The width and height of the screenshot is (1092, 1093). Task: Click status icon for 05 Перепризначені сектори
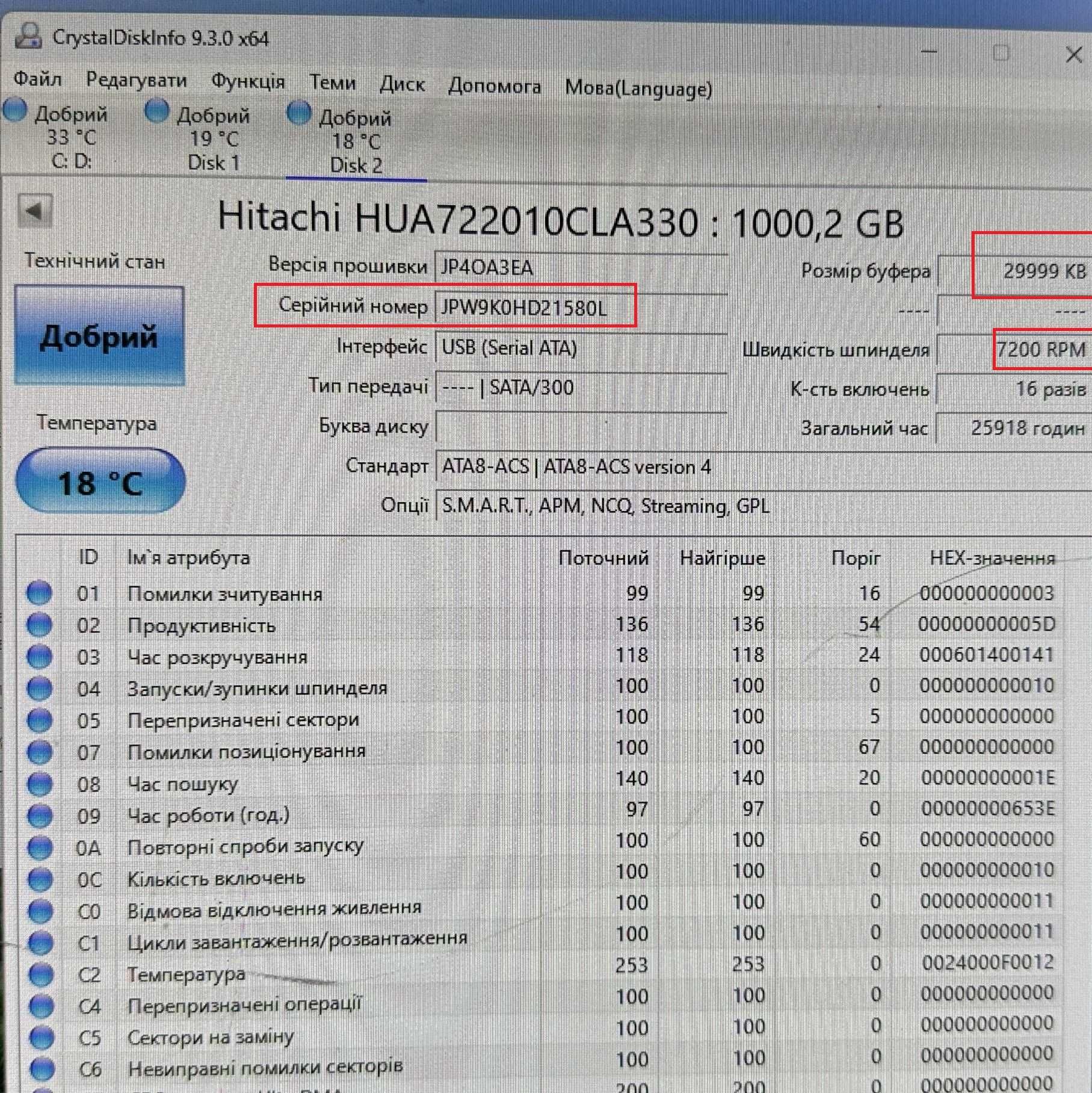(40, 720)
